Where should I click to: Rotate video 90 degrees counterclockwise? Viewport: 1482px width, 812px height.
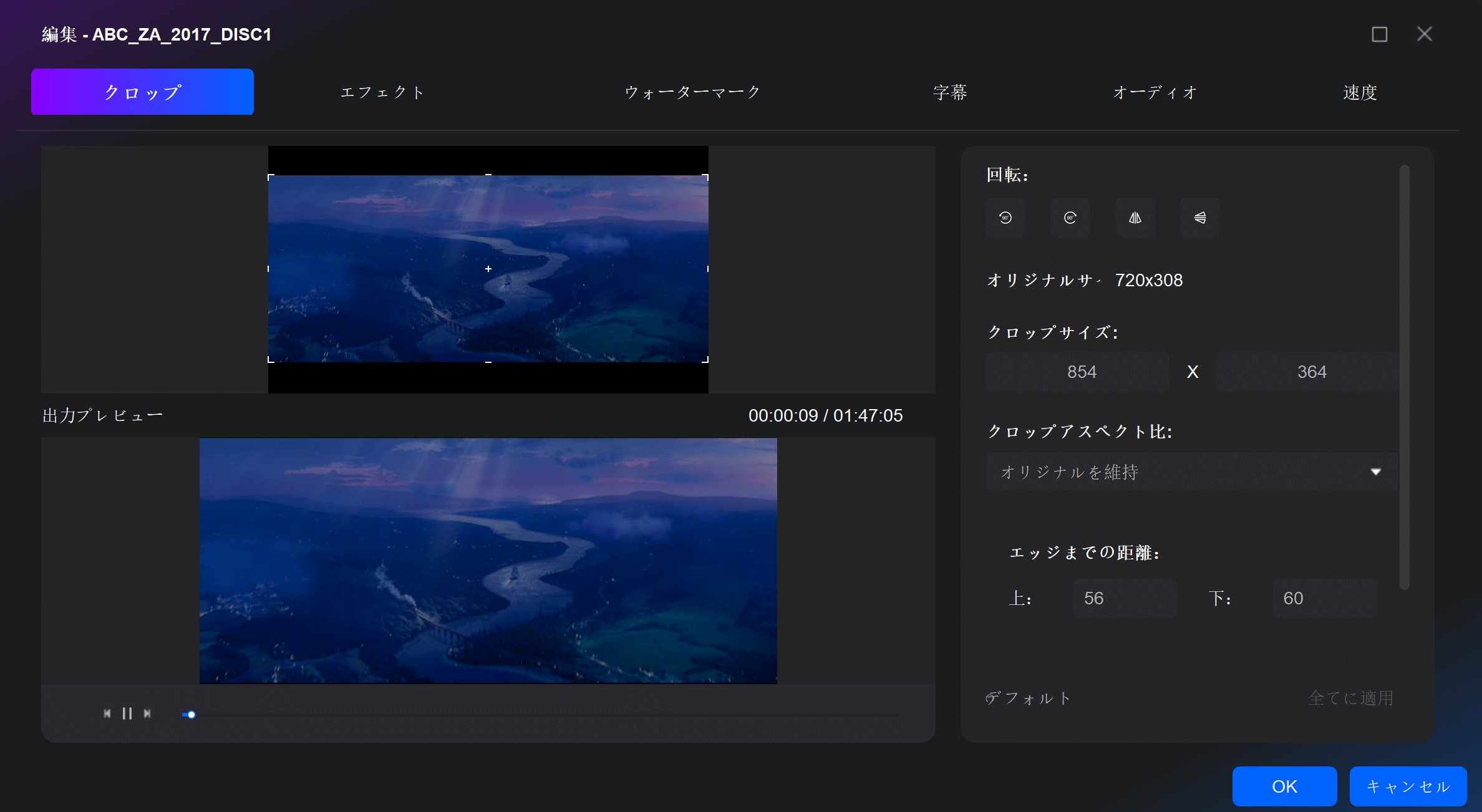pyautogui.click(x=1005, y=218)
